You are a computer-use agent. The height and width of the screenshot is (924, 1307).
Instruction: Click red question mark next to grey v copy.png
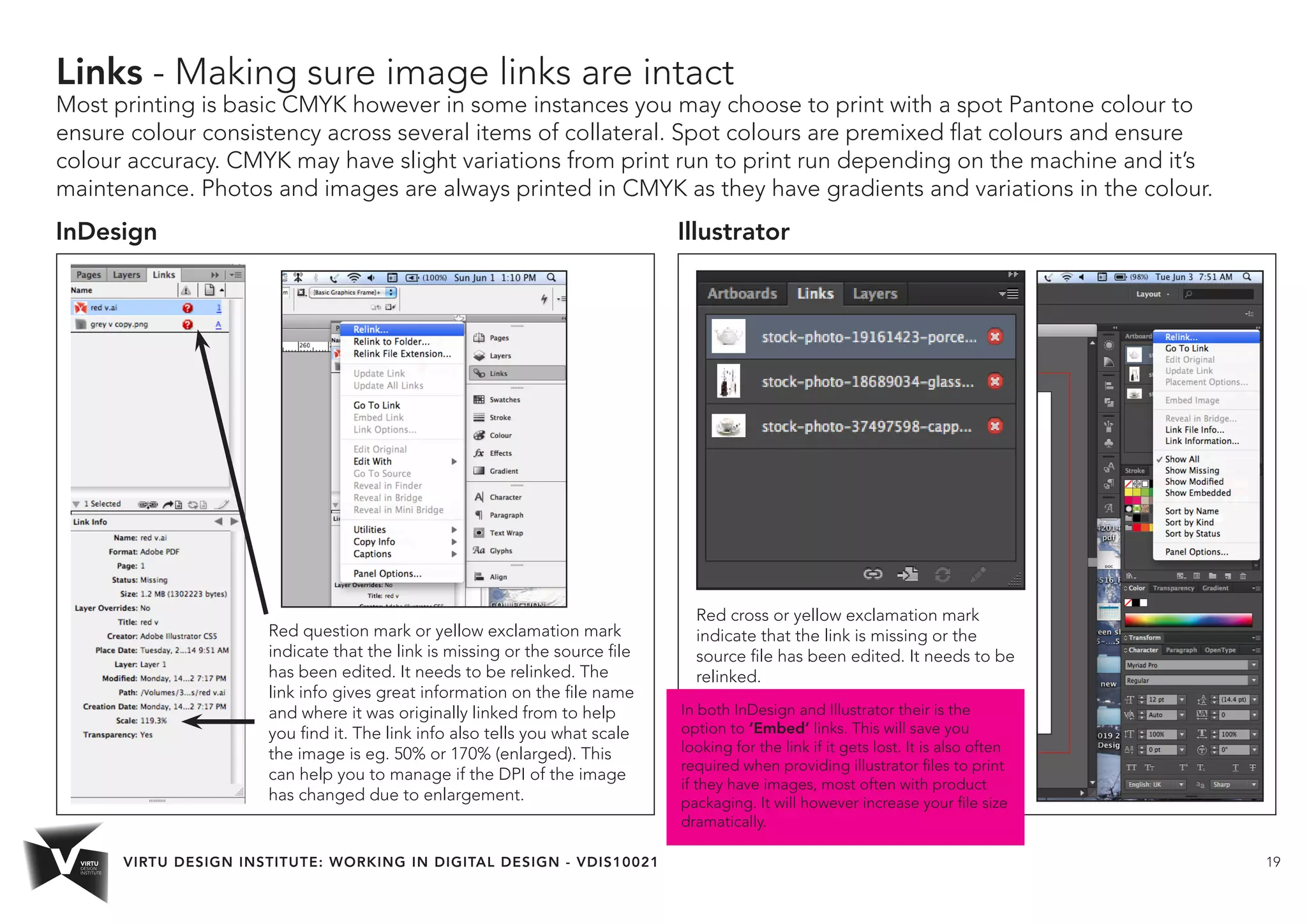pyautogui.click(x=187, y=324)
